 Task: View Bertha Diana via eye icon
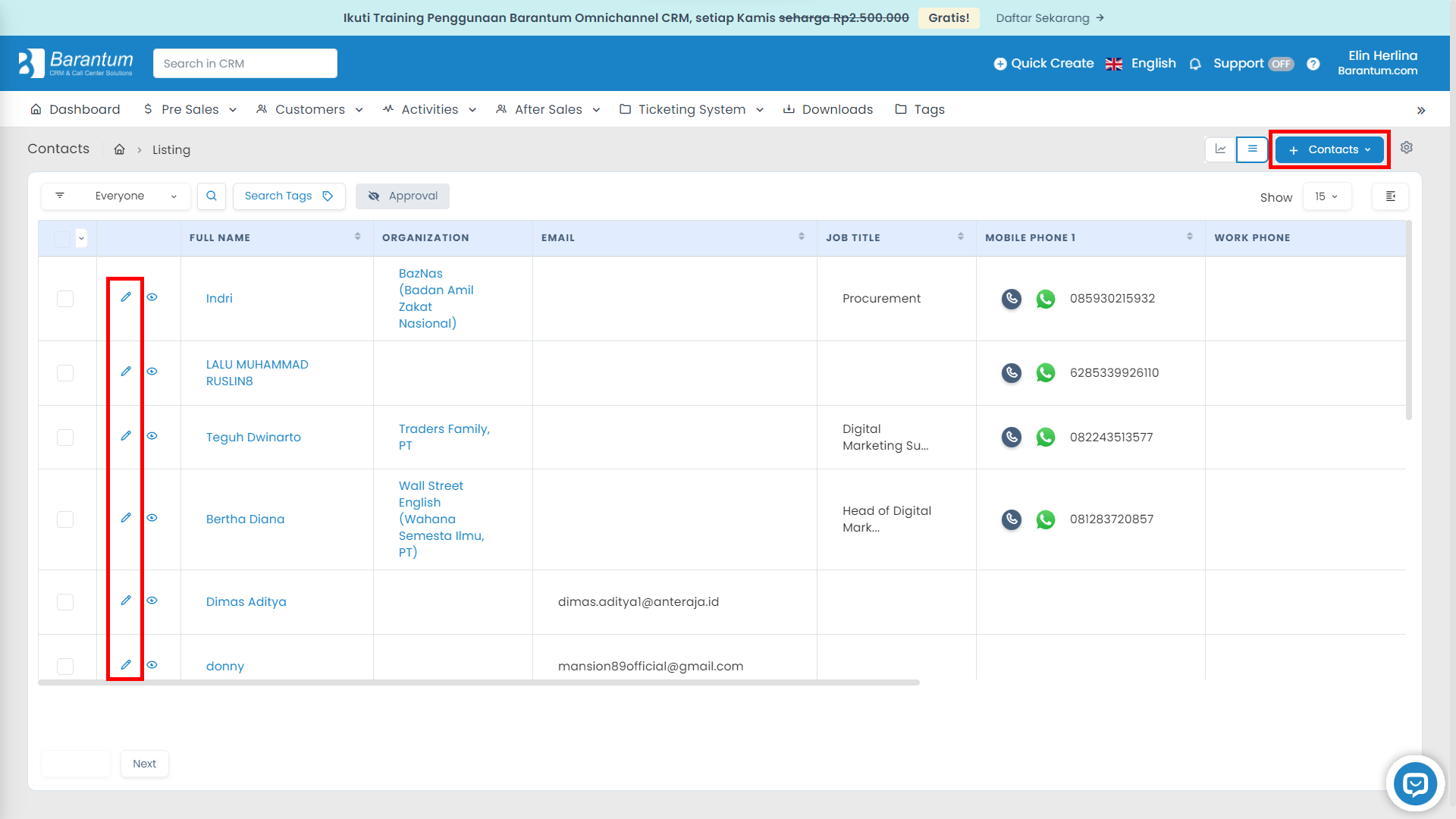click(x=152, y=518)
